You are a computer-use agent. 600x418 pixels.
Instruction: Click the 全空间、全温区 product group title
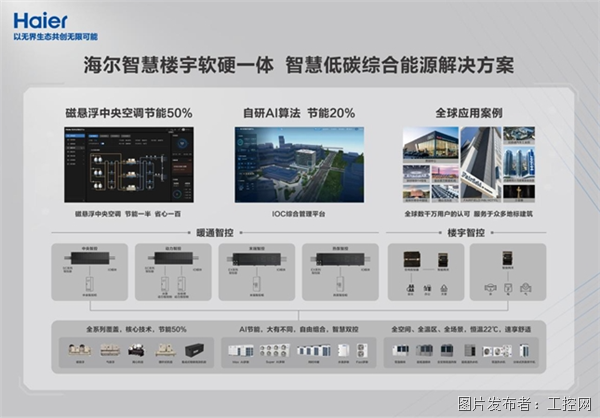[x=468, y=328]
